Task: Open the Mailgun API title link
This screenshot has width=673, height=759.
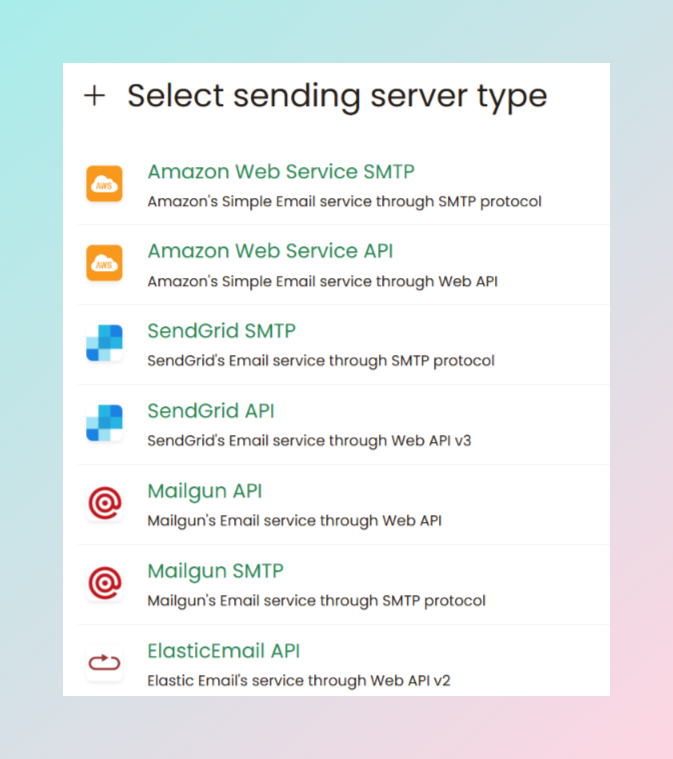Action: coord(205,491)
